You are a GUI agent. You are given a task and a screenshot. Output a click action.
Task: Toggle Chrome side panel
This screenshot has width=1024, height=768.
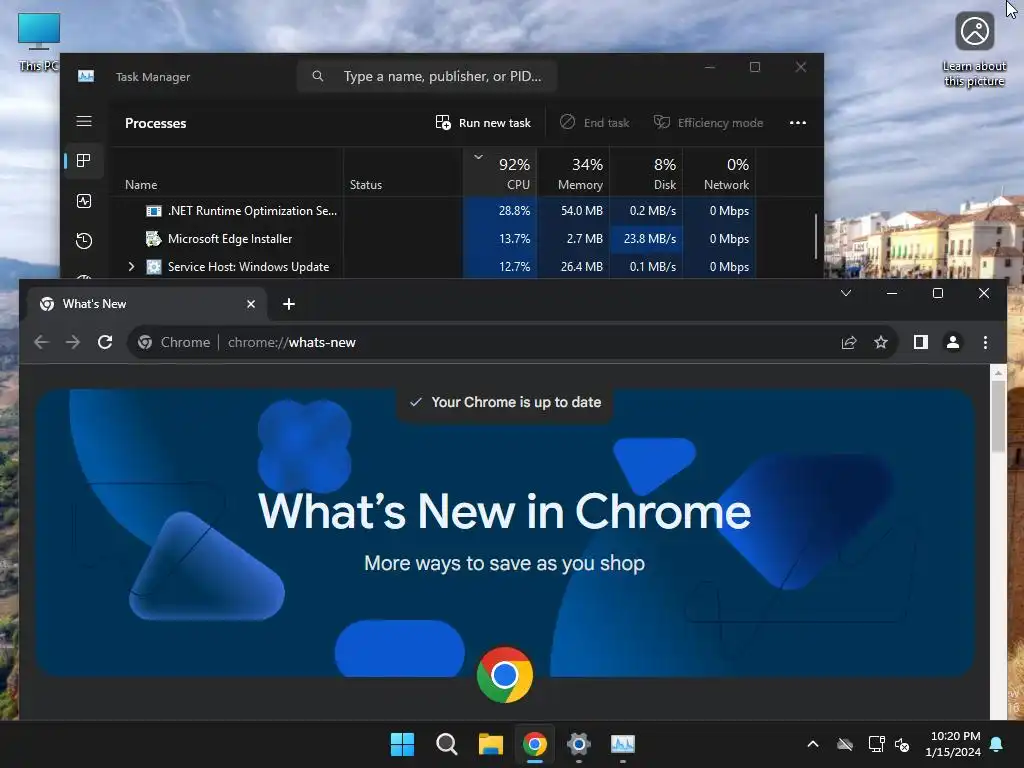(921, 342)
